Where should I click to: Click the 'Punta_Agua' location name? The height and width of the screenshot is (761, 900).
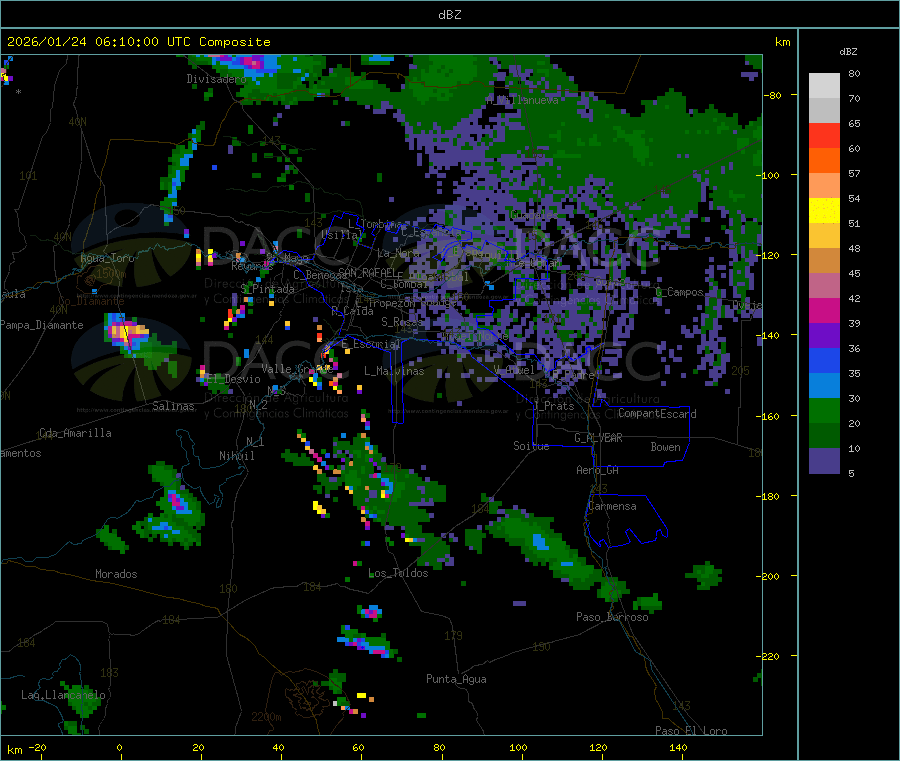(x=456, y=680)
